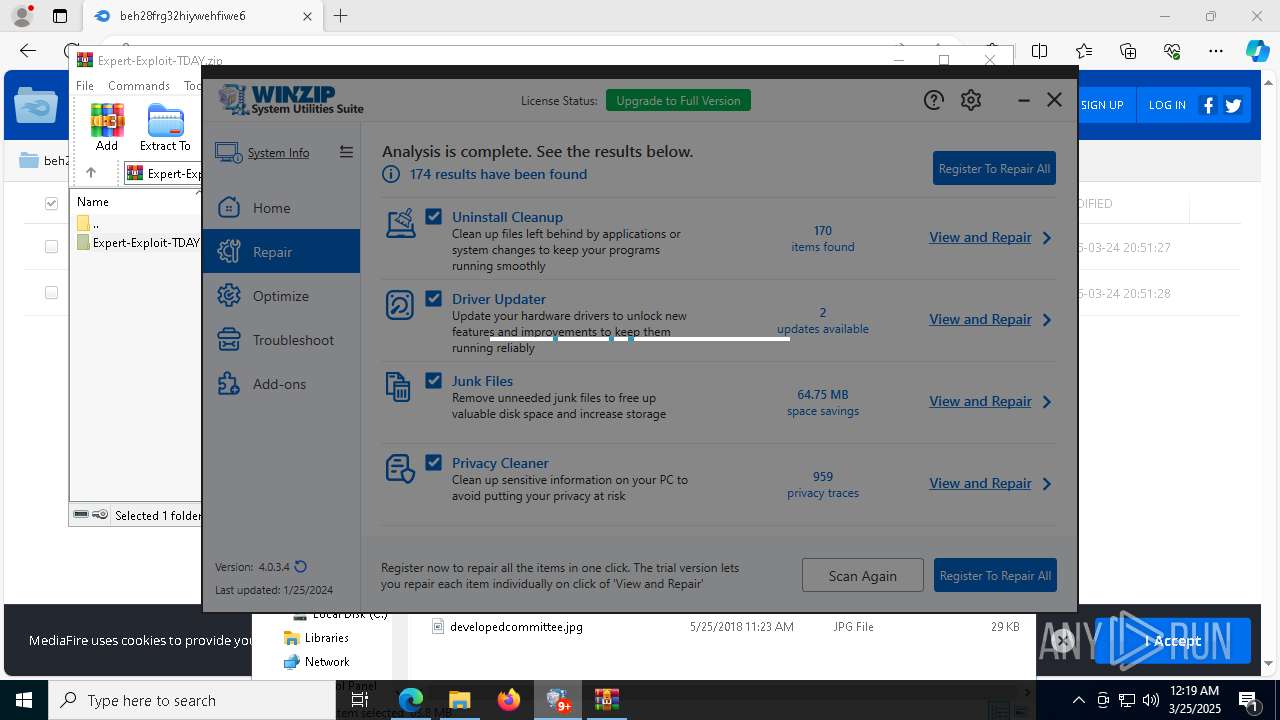Open Microsoft Edge from taskbar

[x=411, y=700]
